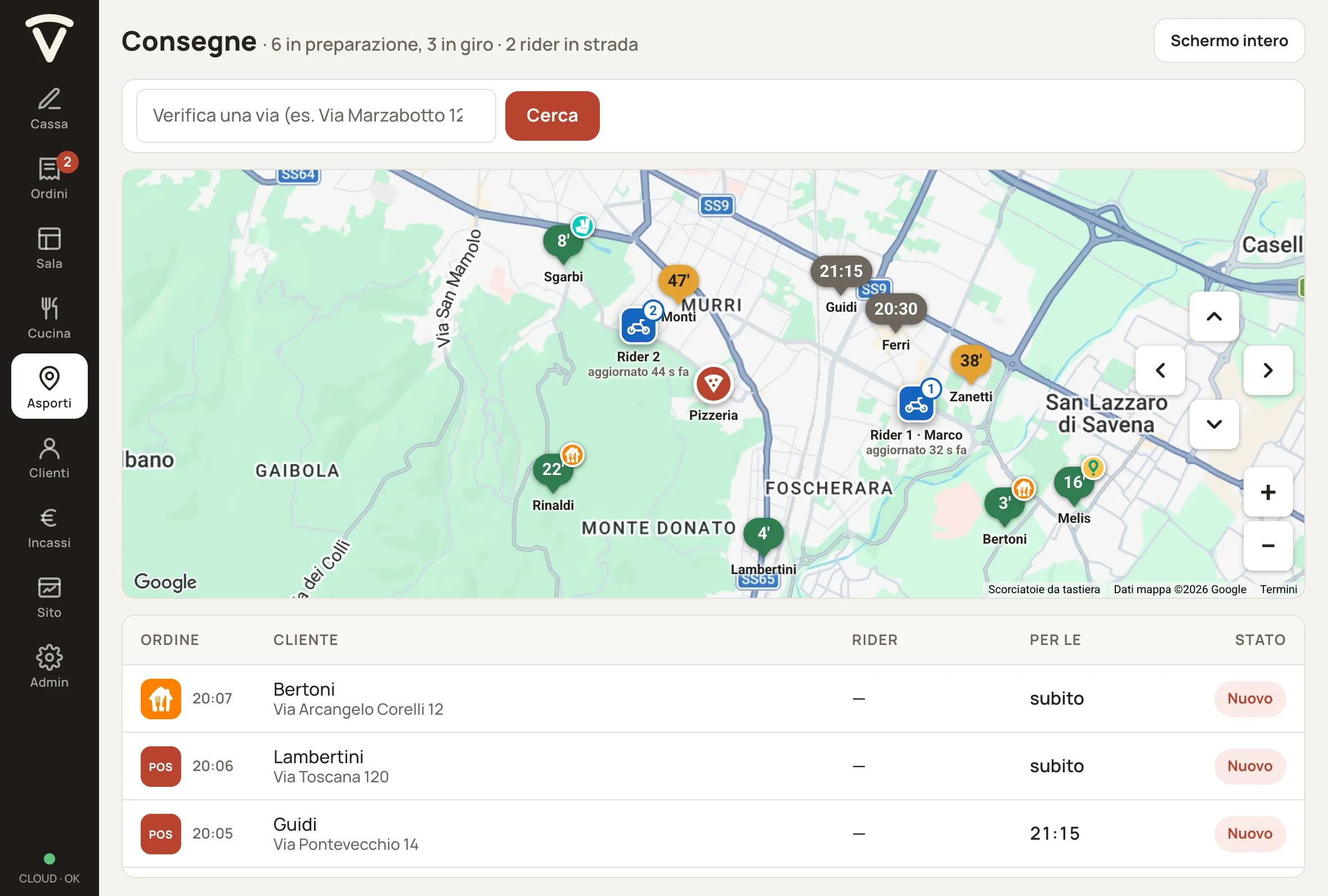
Task: Click the POS badge on Guidi row
Action: coord(160,834)
